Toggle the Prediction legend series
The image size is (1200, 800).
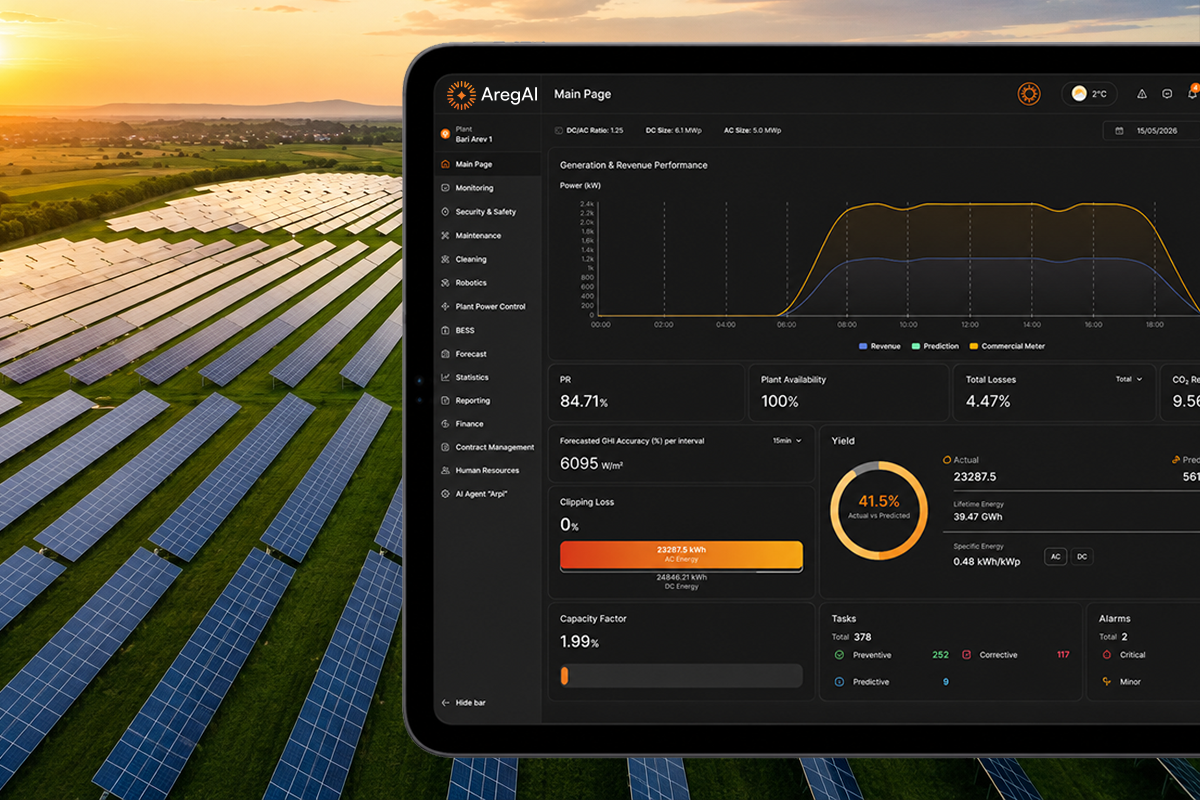tap(935, 346)
